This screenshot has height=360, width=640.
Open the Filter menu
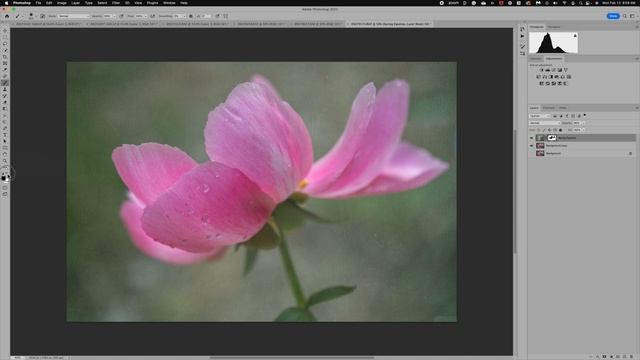(116, 3)
